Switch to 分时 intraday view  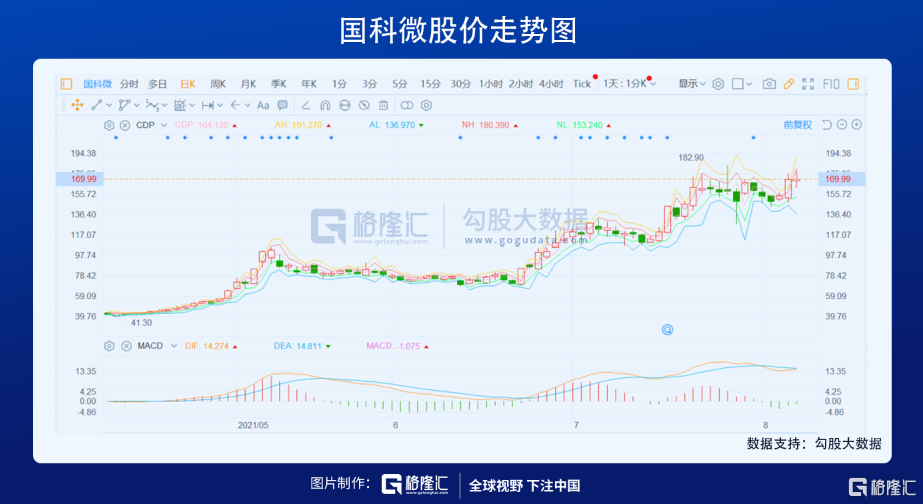point(129,84)
